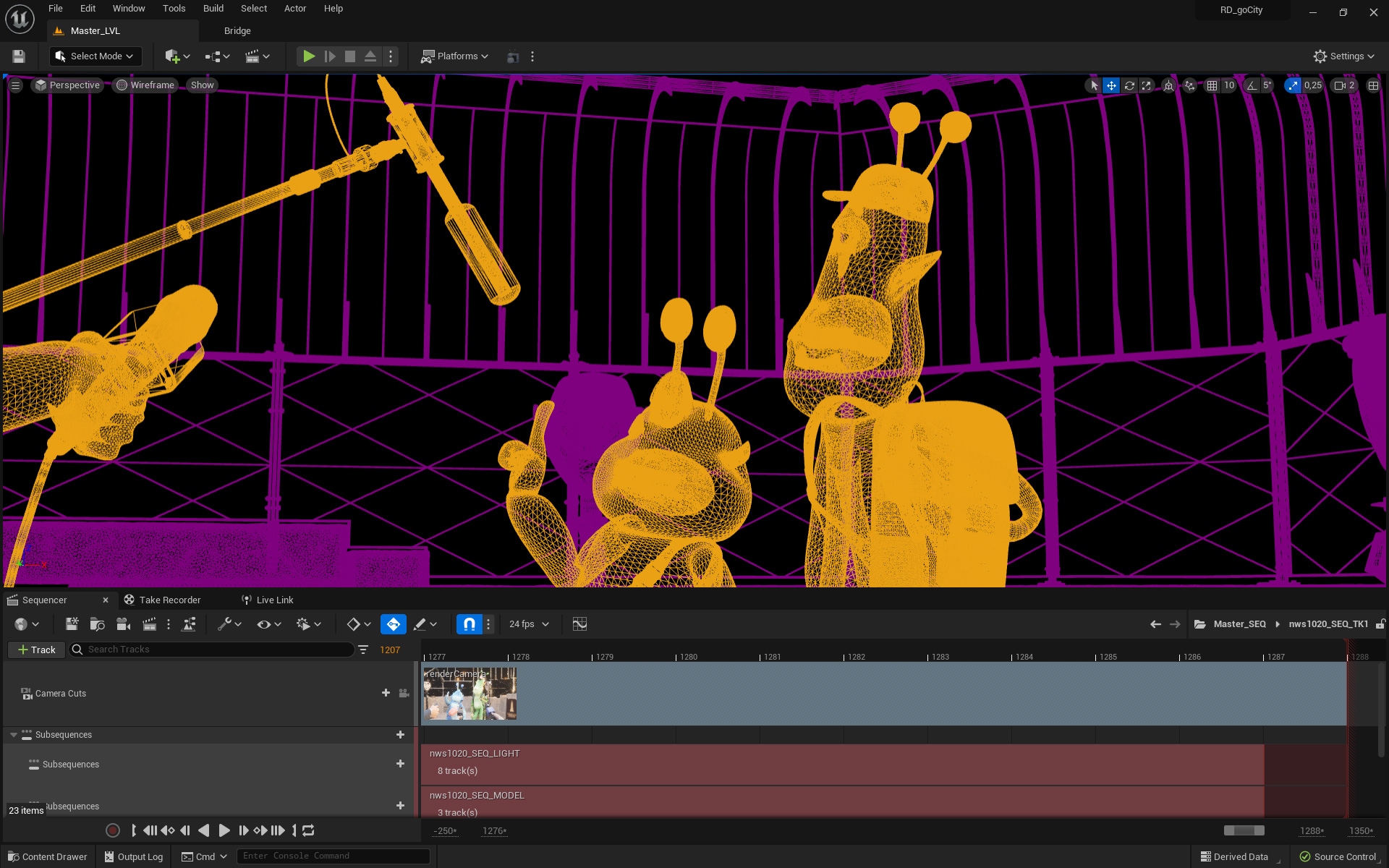Open the Content Drawer
Viewport: 1389px width, 868px height.
47,856
